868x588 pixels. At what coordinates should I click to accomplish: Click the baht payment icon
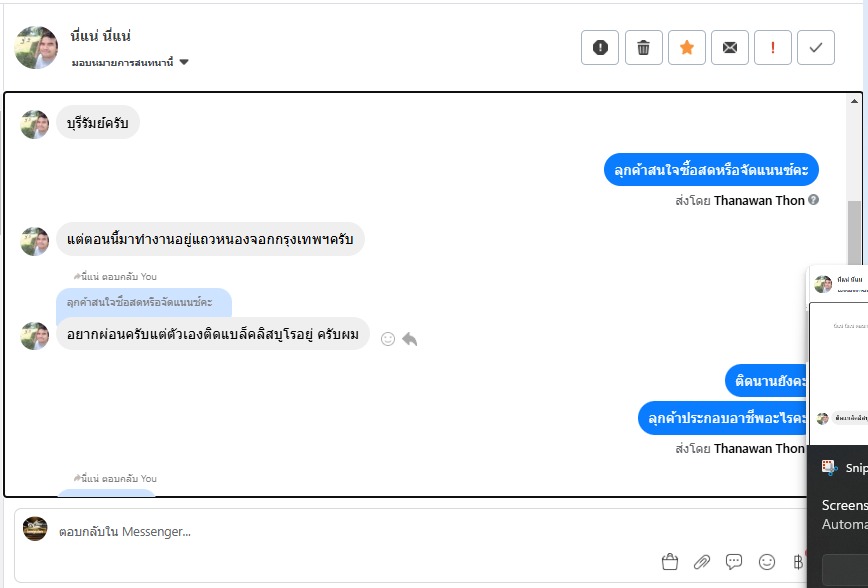pos(797,562)
